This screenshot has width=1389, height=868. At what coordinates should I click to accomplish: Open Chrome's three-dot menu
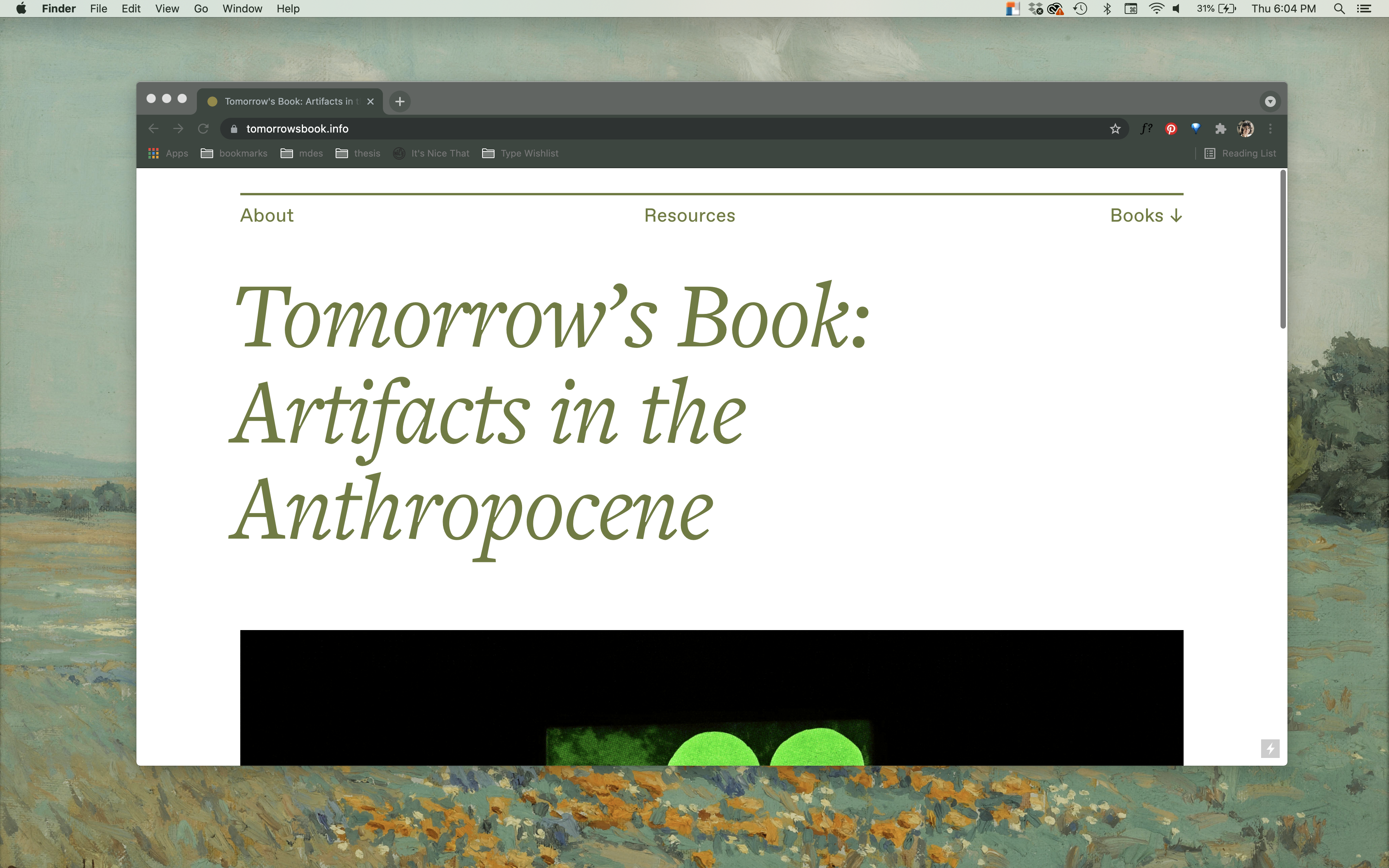[x=1270, y=129]
